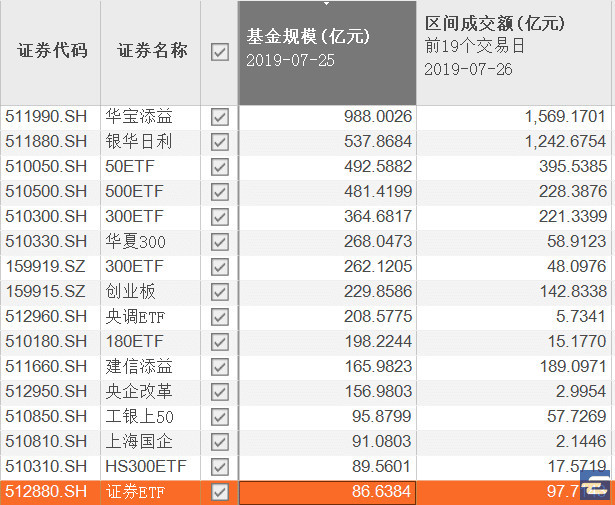
Task: Select highlighted code 512880.SH
Action: 46,492
